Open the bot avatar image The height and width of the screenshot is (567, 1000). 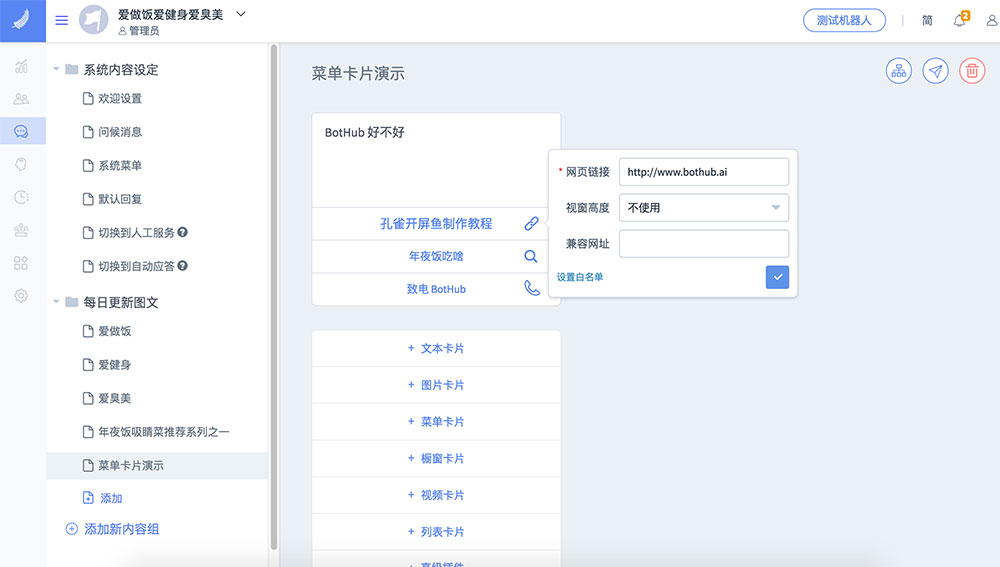pos(94,20)
